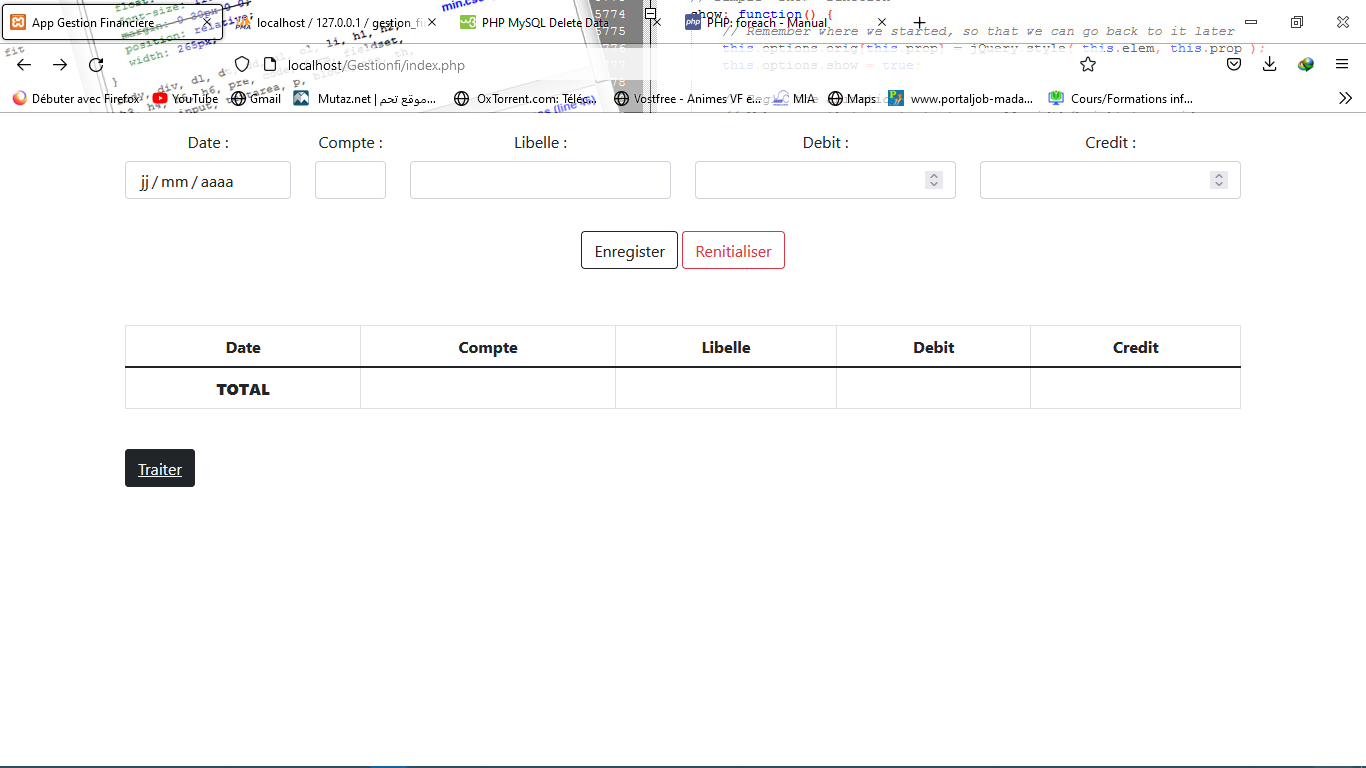Click the Enregister button
The image size is (1366, 768).
pos(629,250)
